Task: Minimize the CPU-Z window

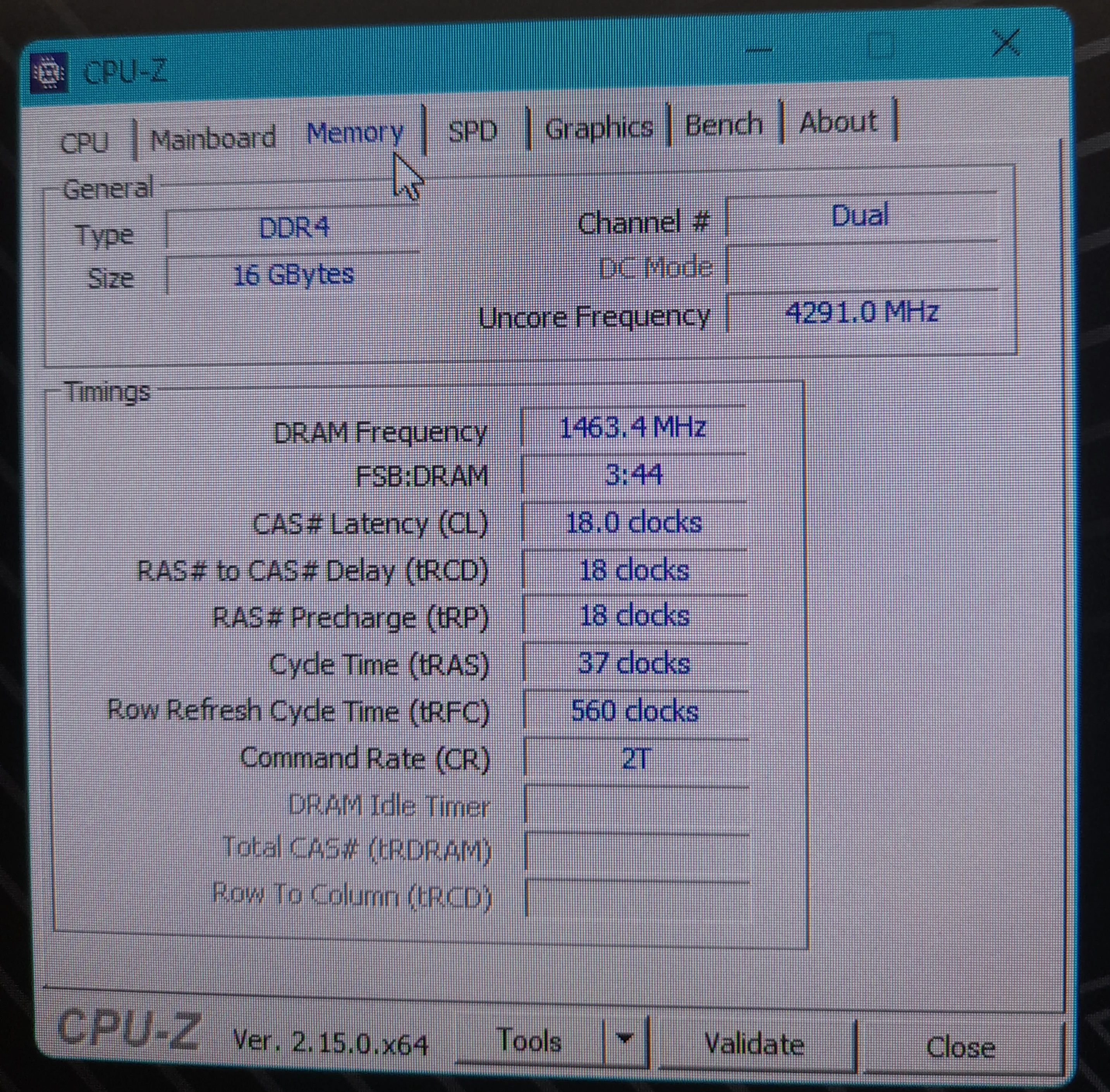Action: point(759,50)
